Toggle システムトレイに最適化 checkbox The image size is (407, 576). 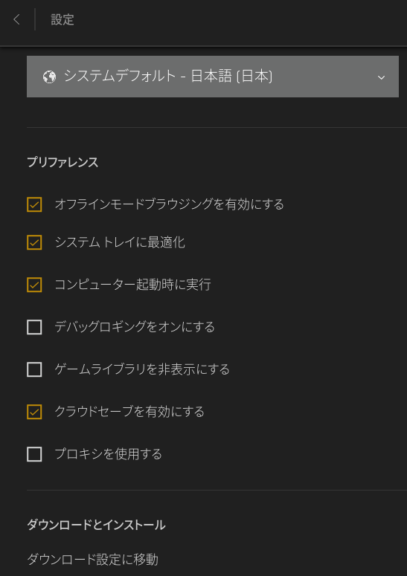coord(34,242)
